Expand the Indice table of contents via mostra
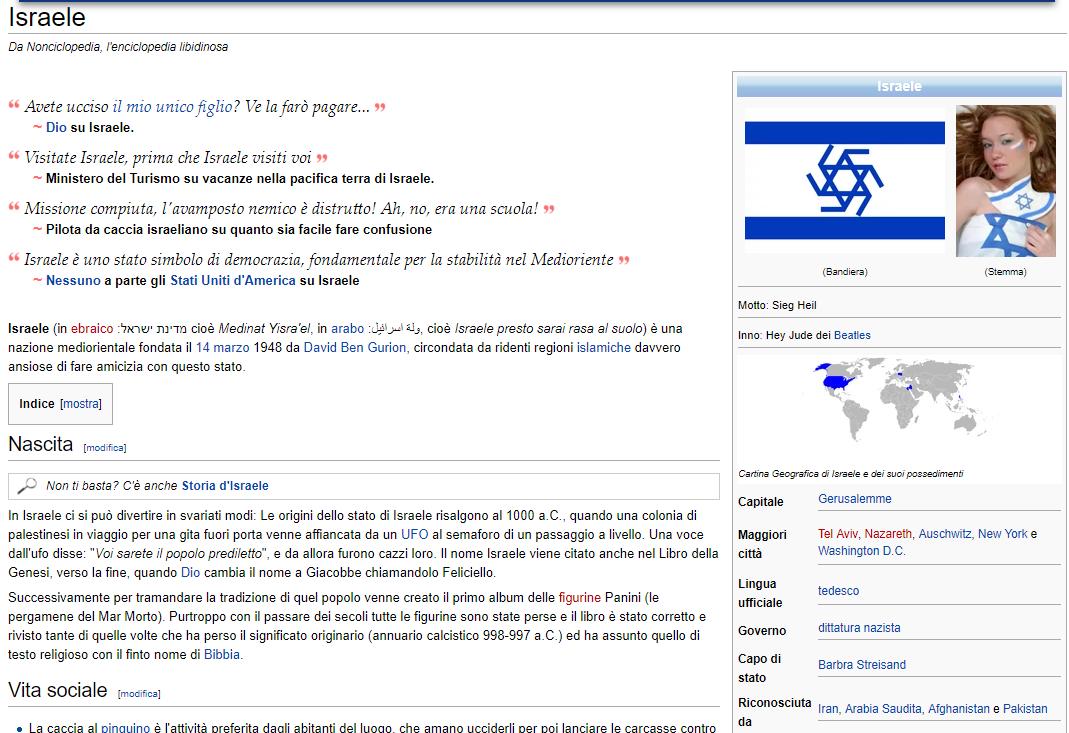 (x=81, y=404)
